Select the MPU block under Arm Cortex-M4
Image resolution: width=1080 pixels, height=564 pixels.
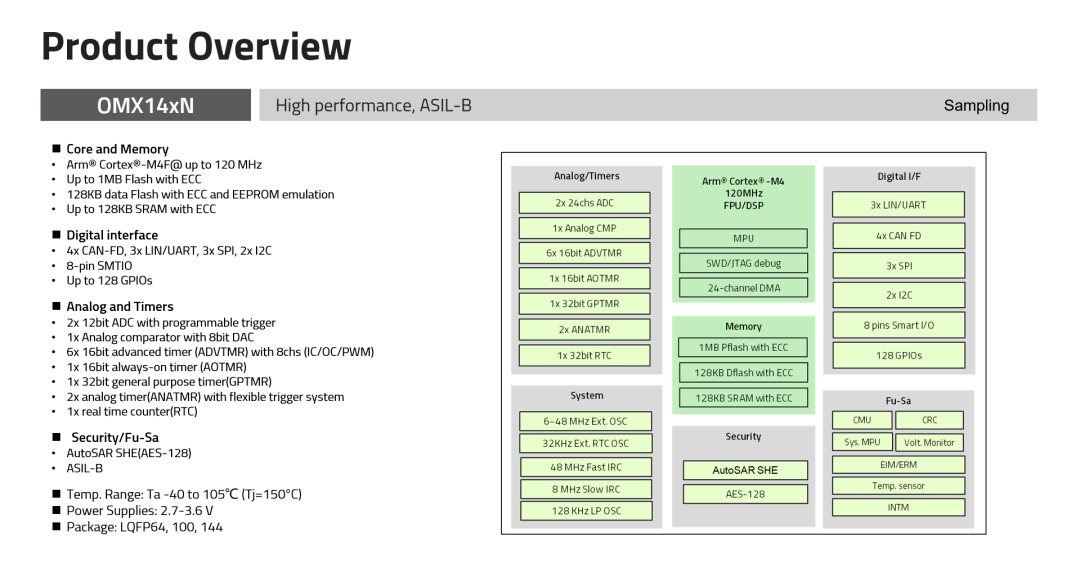click(743, 238)
